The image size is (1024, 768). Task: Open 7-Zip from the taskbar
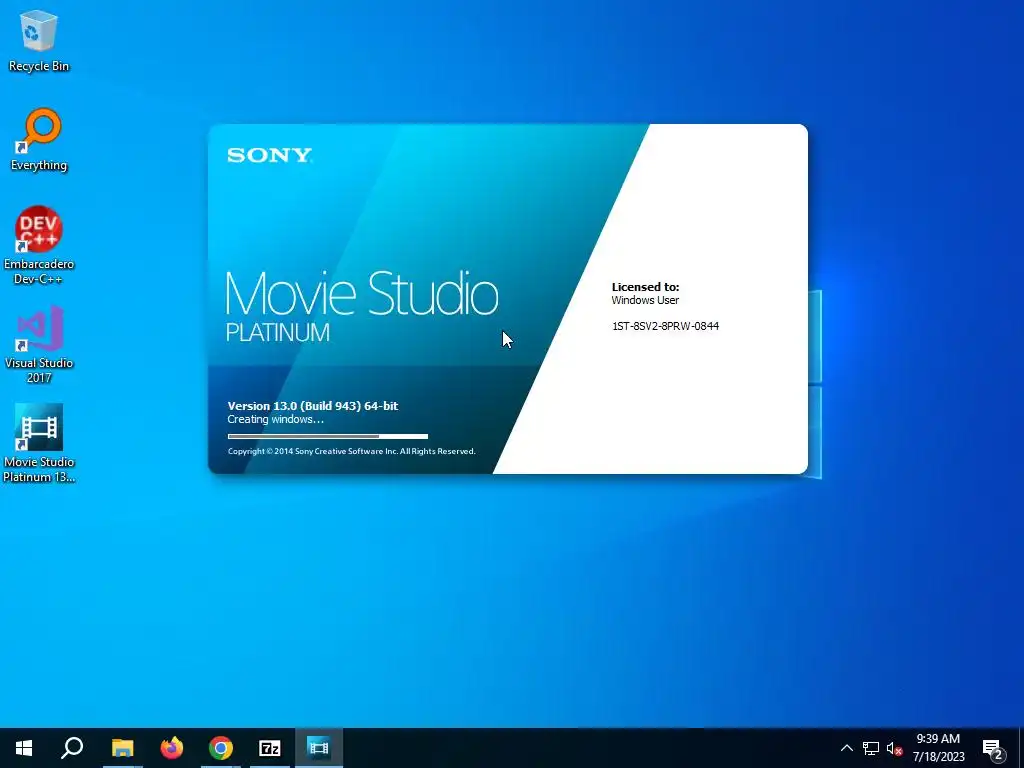click(270, 748)
